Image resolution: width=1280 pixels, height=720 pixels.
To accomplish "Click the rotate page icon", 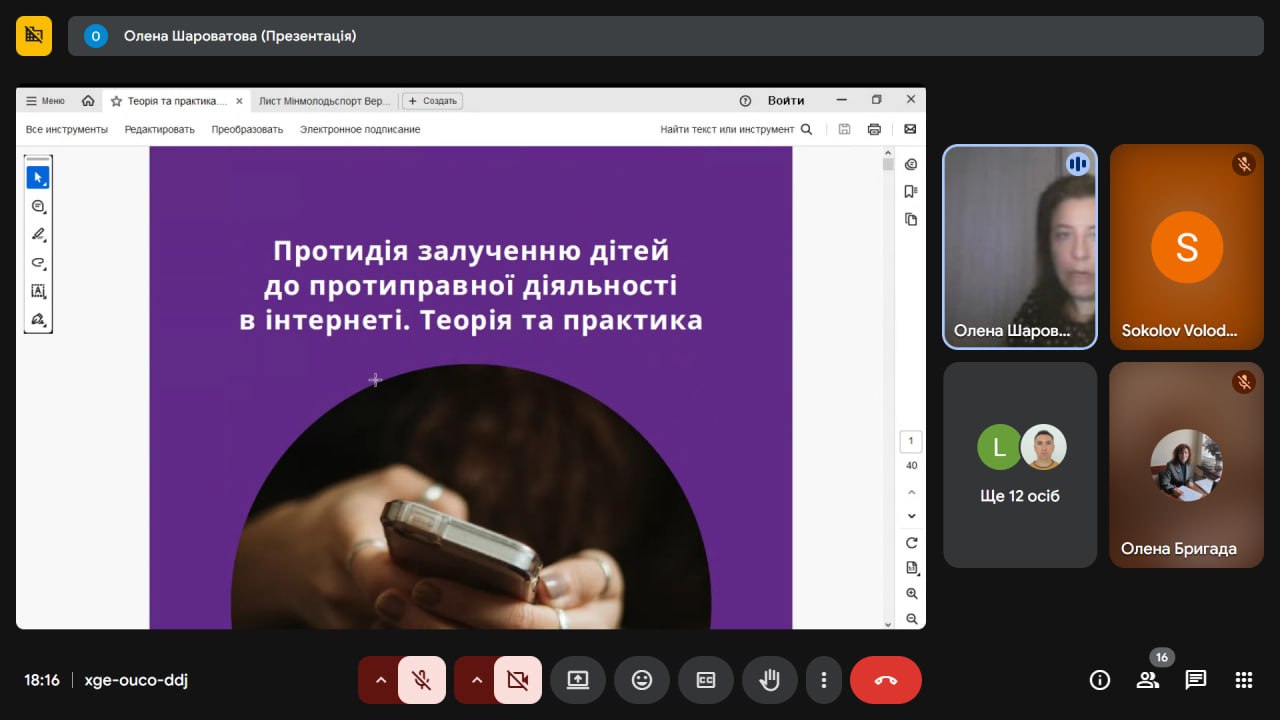I will point(911,543).
